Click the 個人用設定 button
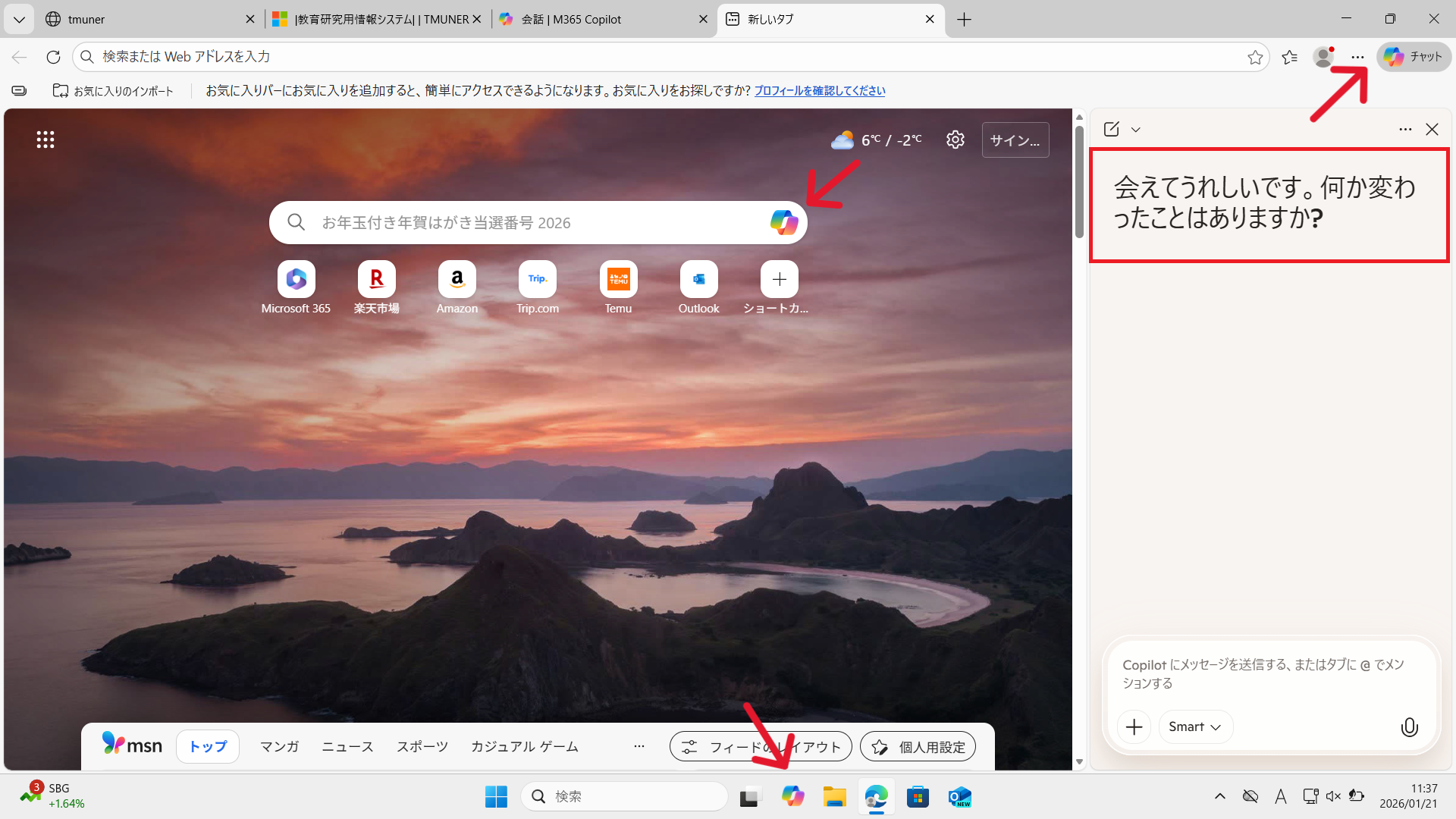The image size is (1456, 819). (918, 747)
